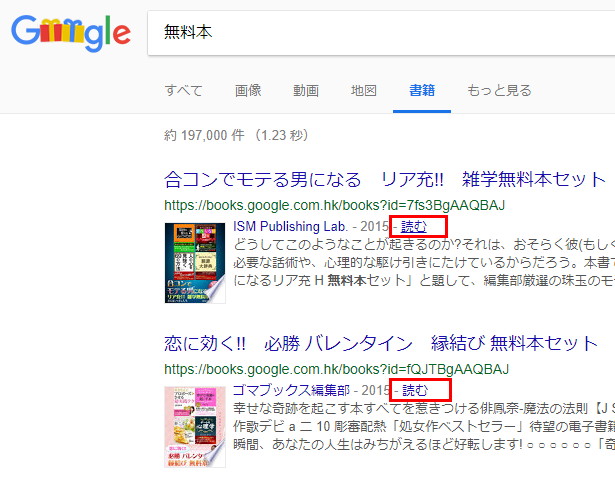The height and width of the screenshot is (489, 615).
Task: Open the ゴマブックス編集部 publisher link
Action: tap(291, 390)
